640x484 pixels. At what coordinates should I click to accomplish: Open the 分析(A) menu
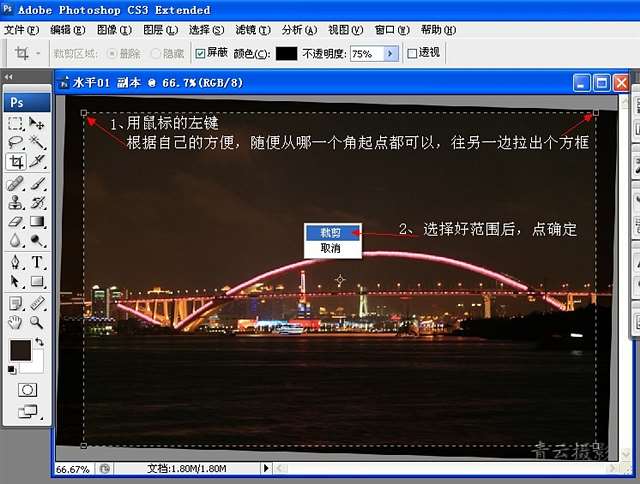pyautogui.click(x=299, y=30)
